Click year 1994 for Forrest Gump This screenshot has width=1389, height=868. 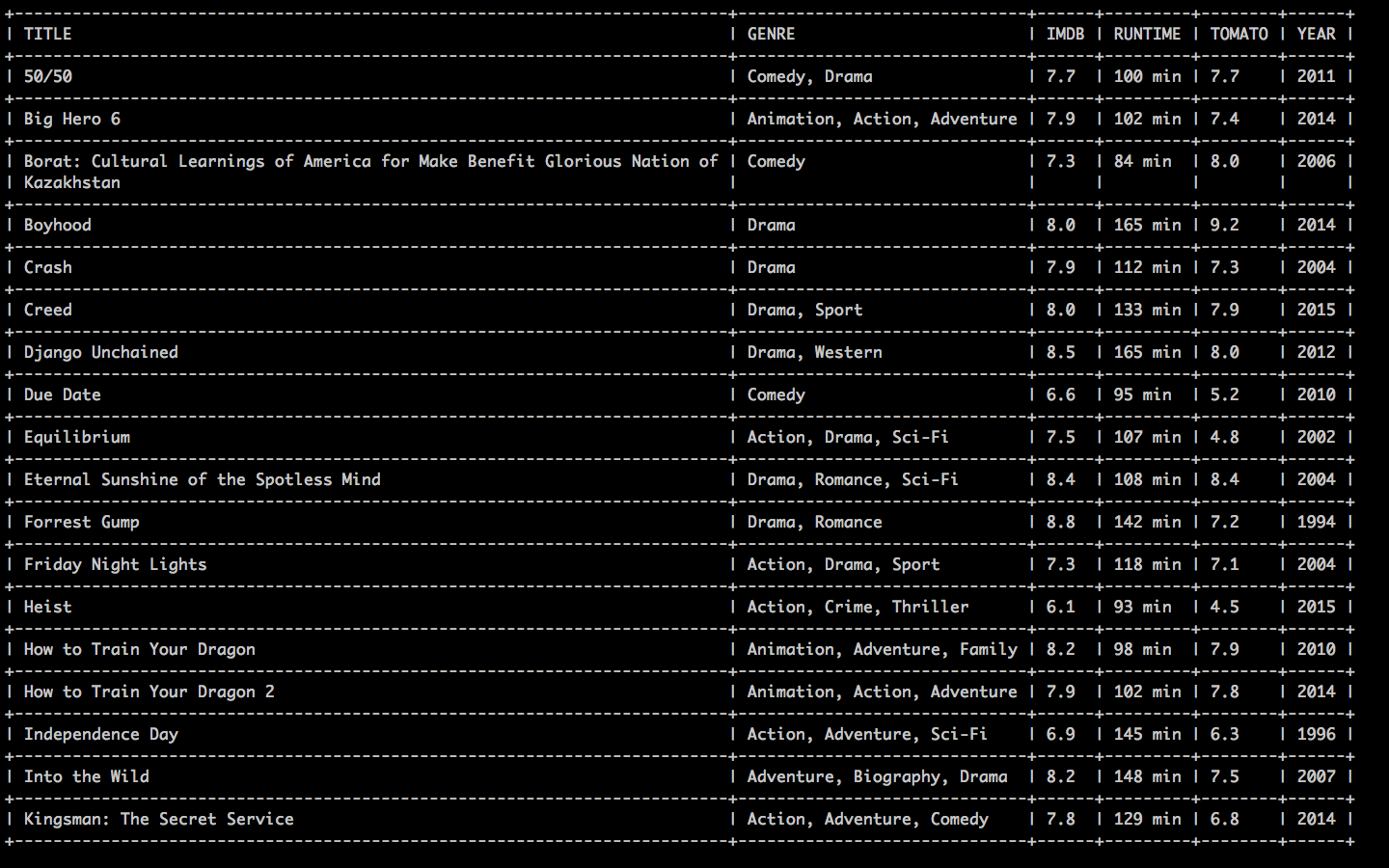[x=1317, y=522]
